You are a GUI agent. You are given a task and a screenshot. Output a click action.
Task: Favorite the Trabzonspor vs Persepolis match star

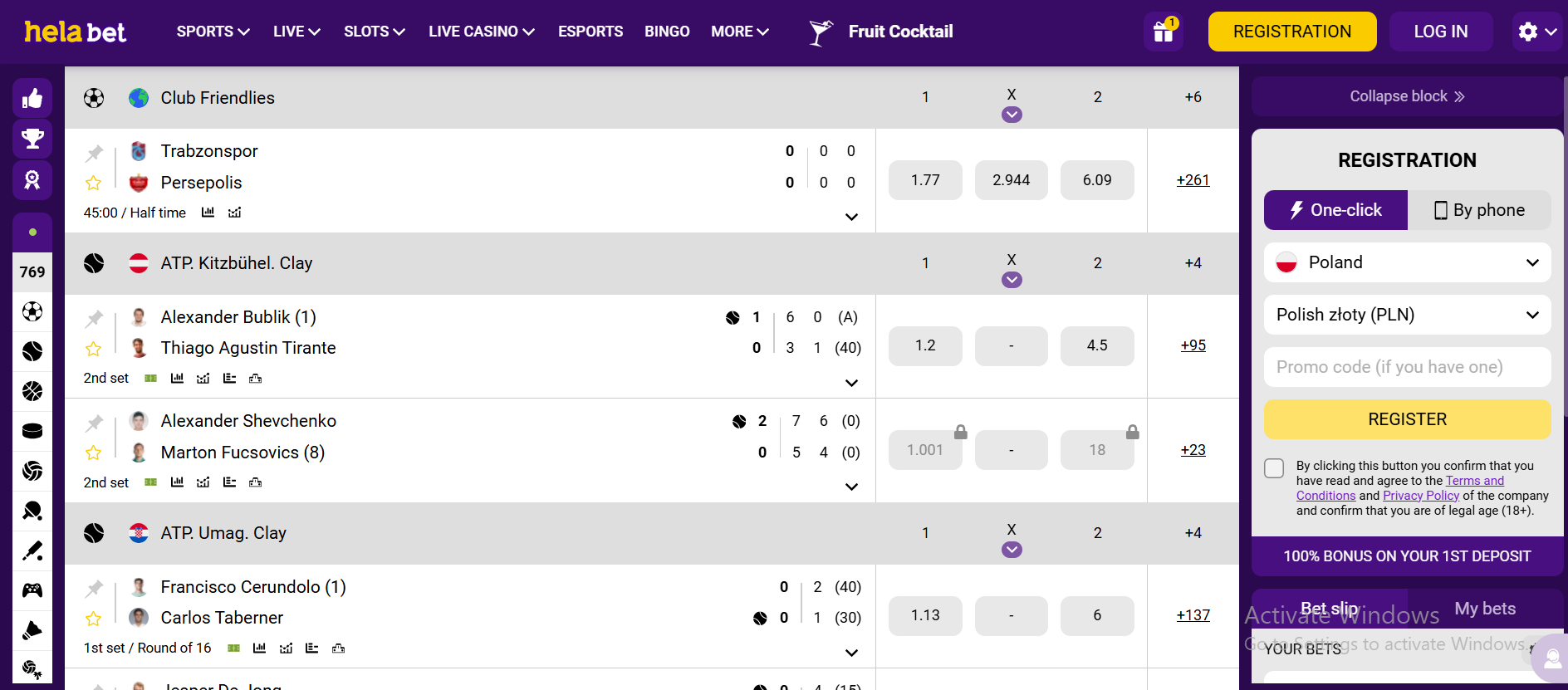[94, 183]
